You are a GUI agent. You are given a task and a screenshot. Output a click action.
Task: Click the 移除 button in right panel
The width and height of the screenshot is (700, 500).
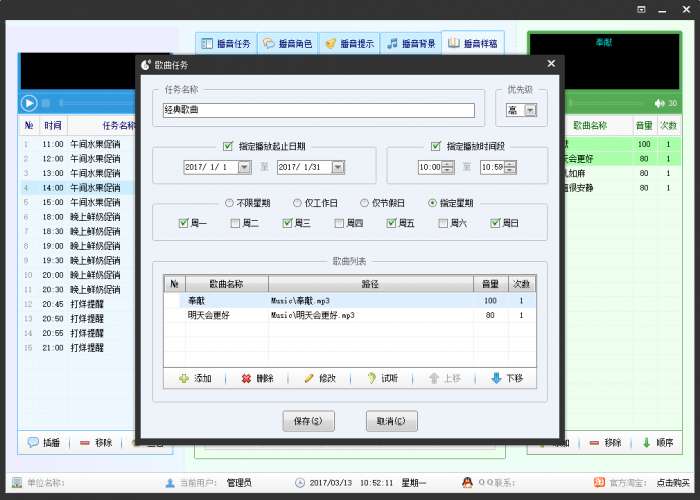(605, 442)
